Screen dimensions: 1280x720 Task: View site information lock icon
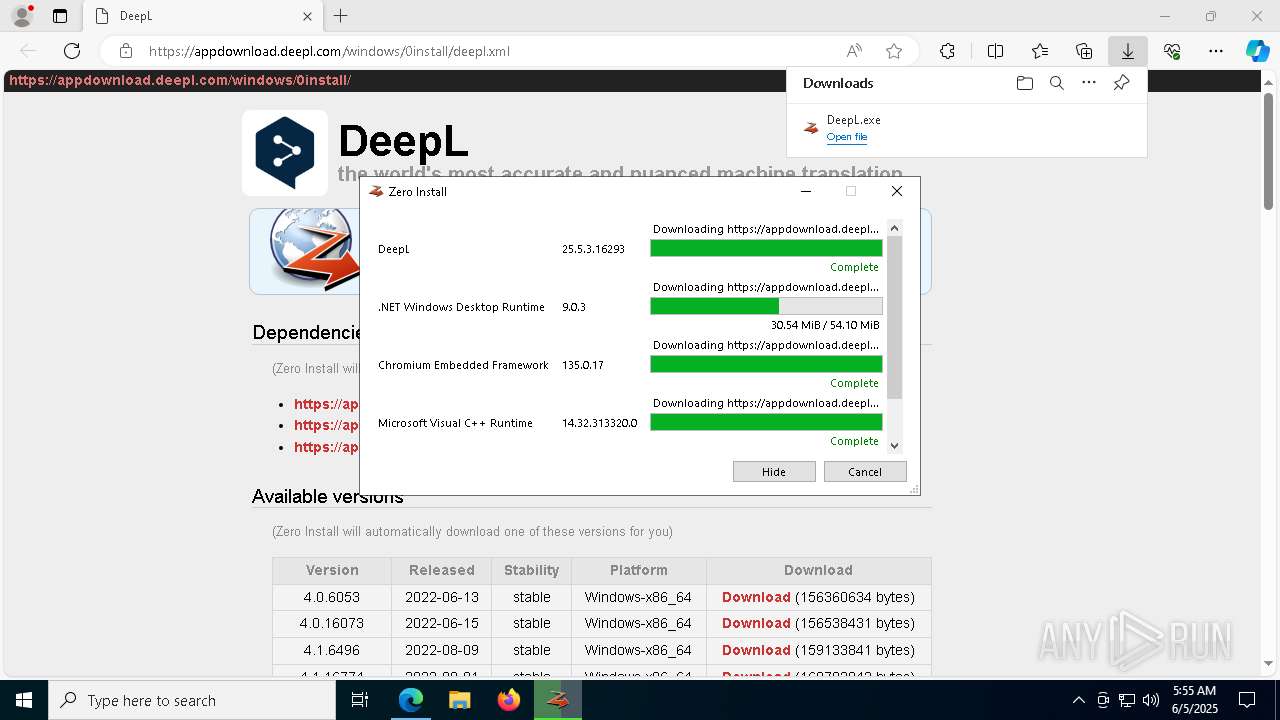coord(126,51)
